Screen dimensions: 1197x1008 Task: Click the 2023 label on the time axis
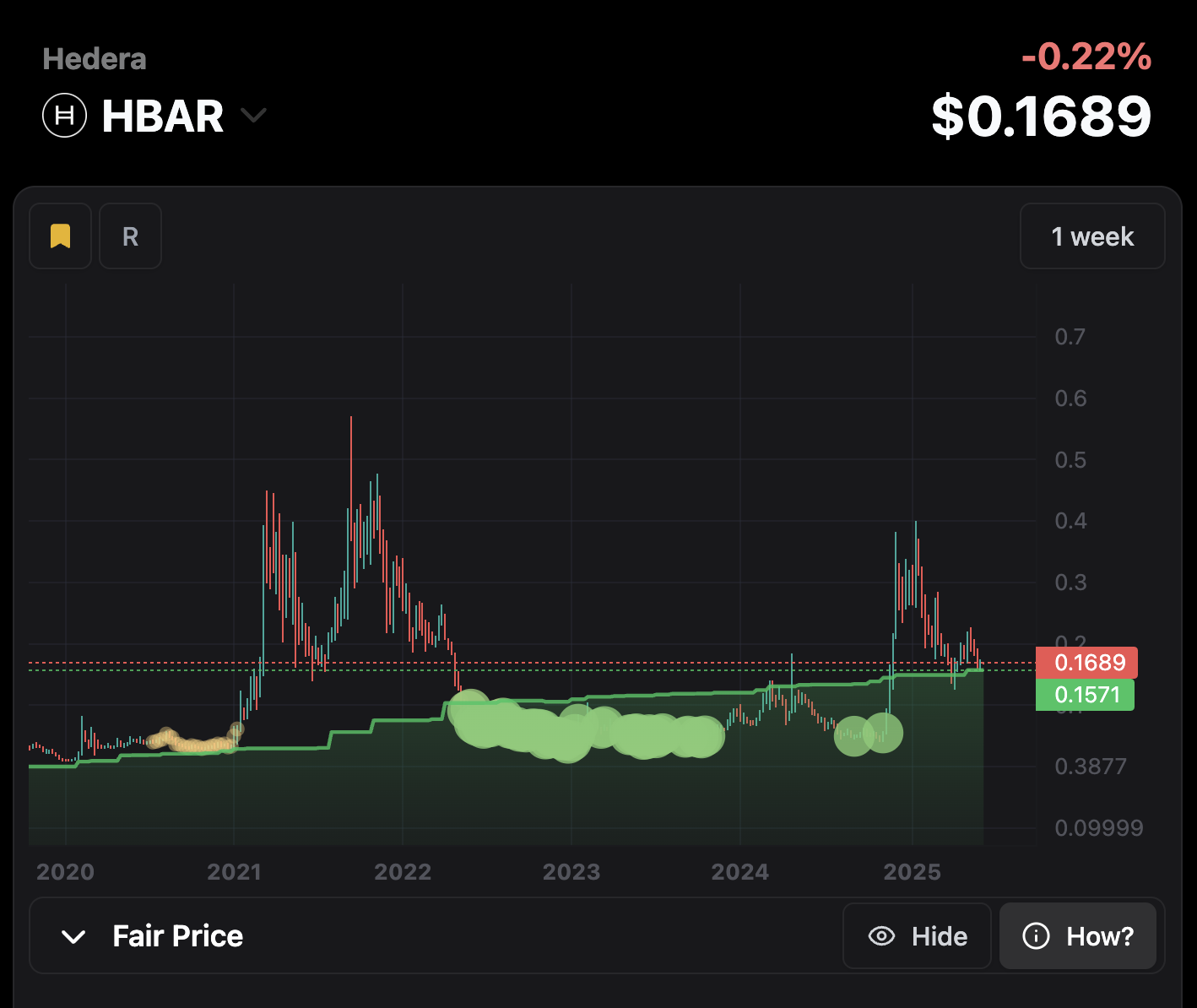pyautogui.click(x=571, y=872)
